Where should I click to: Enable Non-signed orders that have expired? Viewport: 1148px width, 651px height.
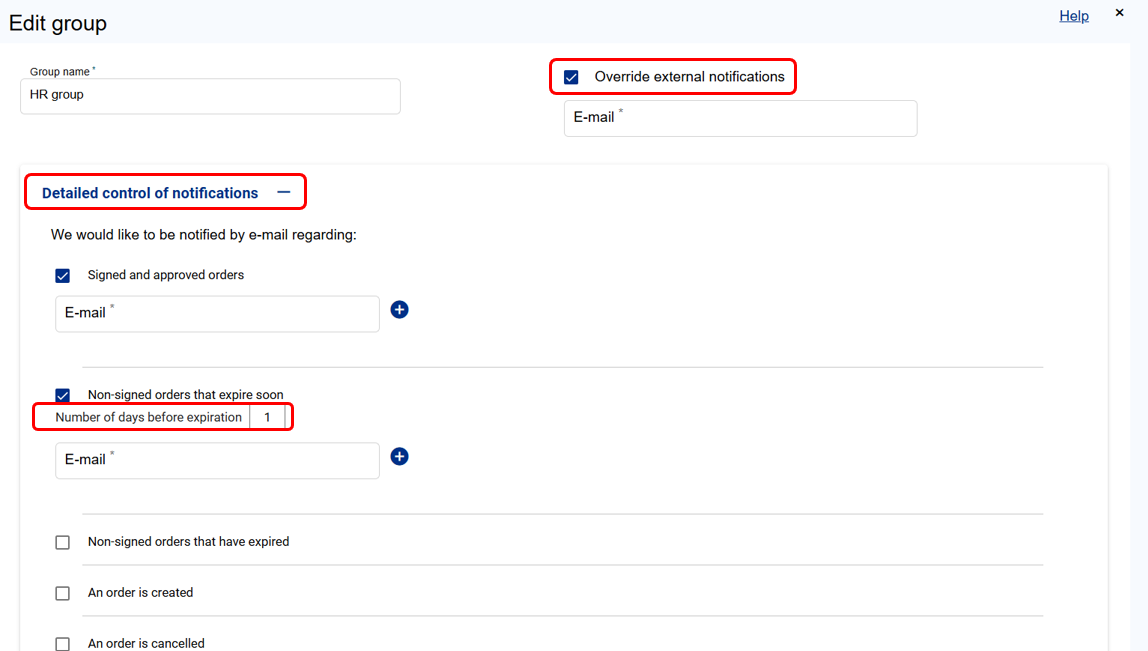pyautogui.click(x=63, y=542)
